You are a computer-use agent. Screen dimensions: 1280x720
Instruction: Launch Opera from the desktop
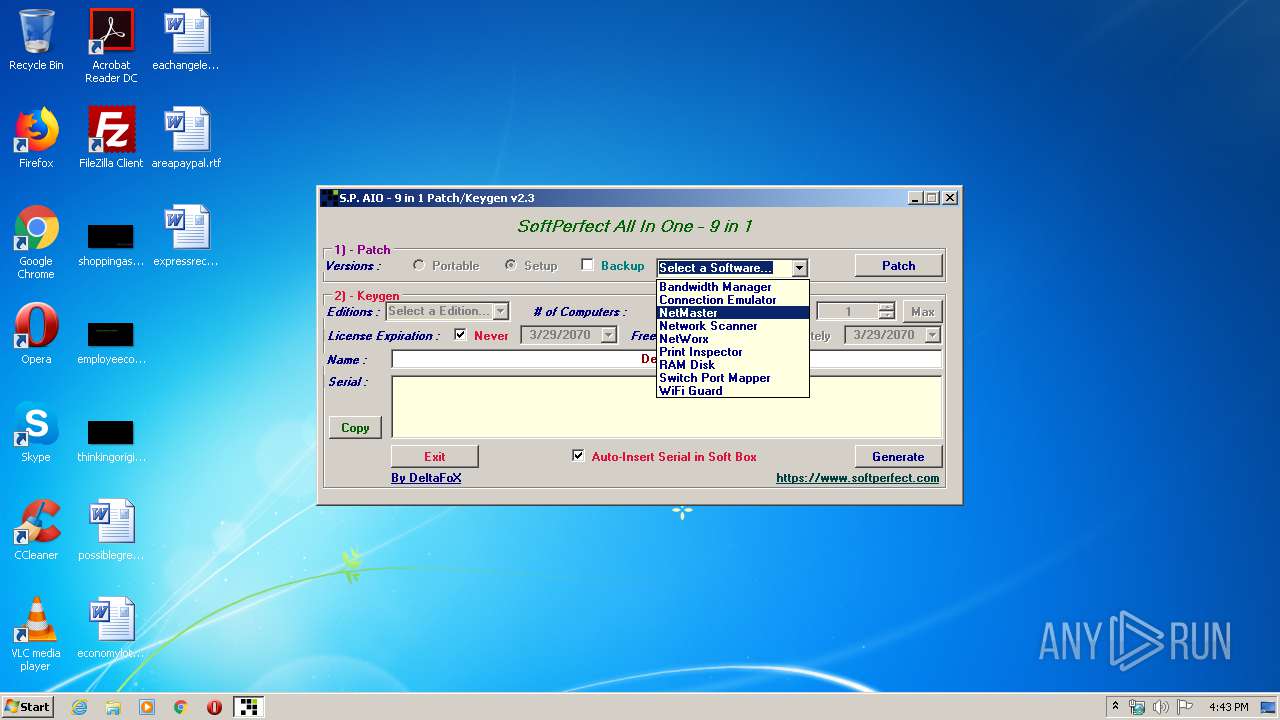pos(36,334)
